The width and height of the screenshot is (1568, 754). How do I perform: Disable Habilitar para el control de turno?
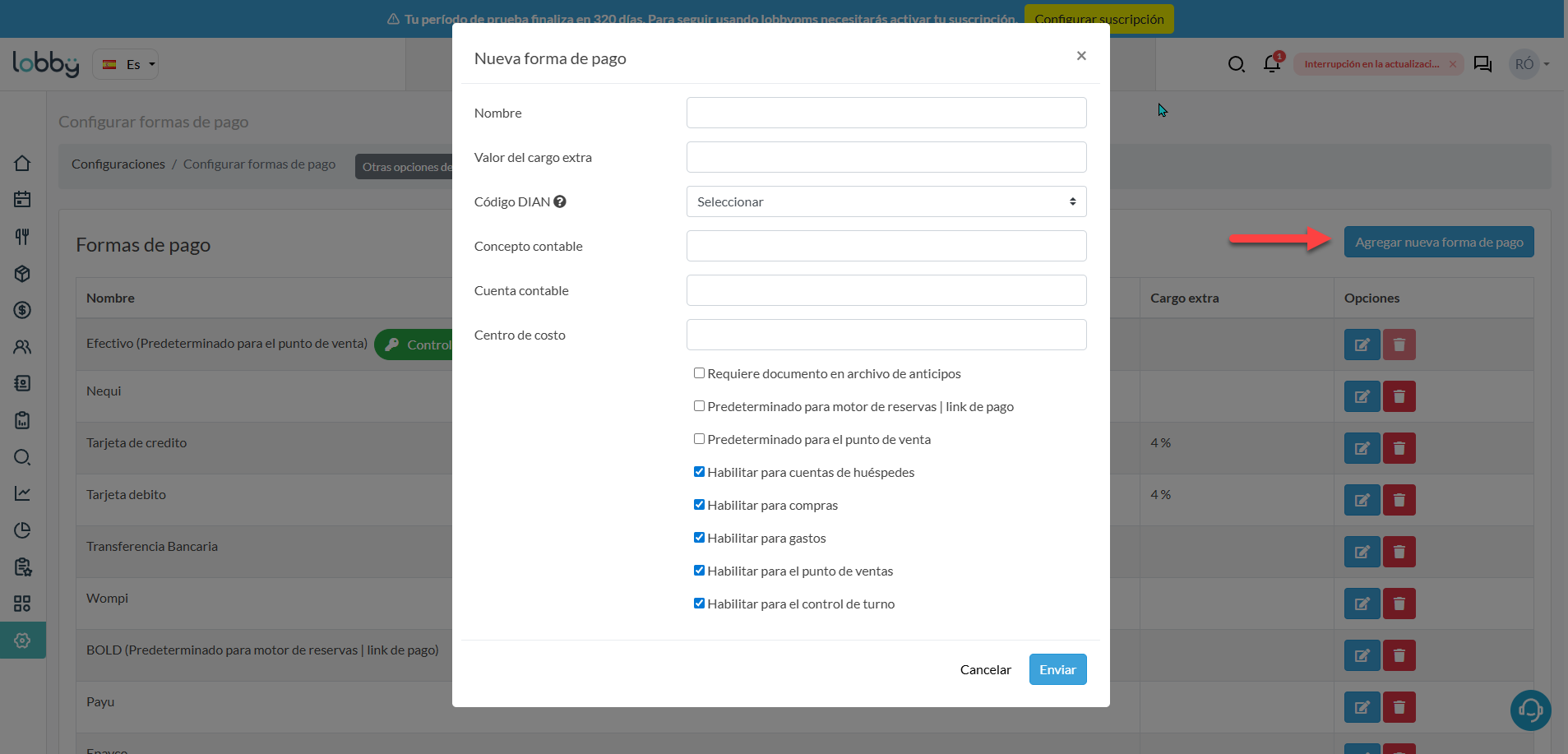tap(699, 604)
